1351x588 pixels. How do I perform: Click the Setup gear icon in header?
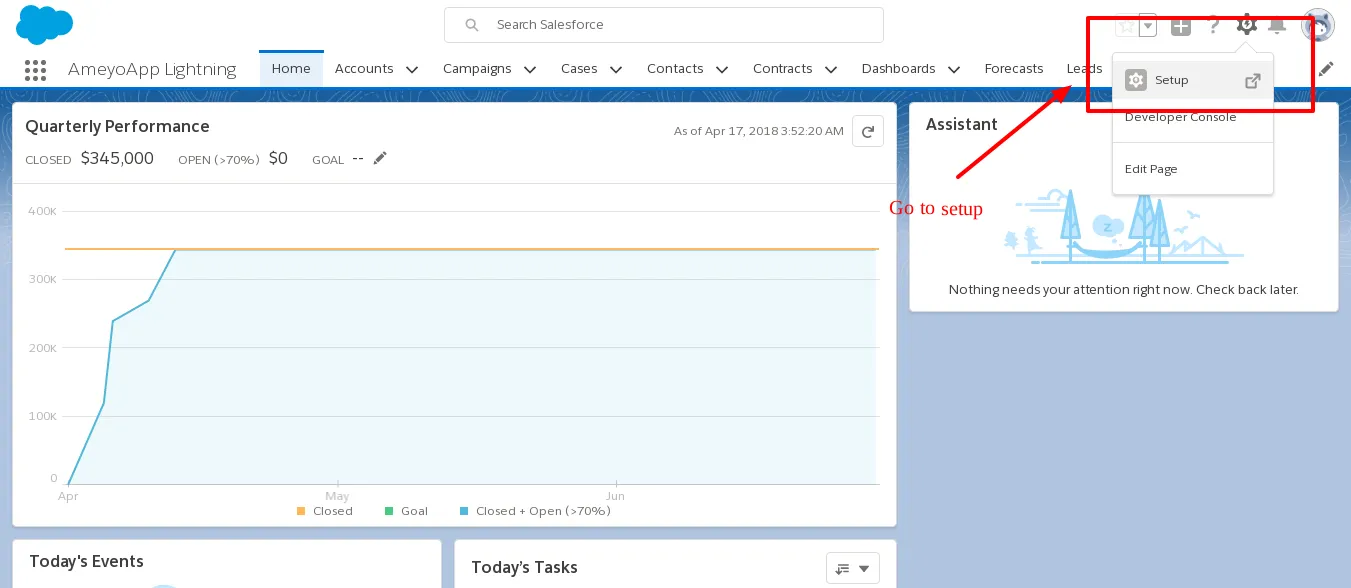point(1246,25)
